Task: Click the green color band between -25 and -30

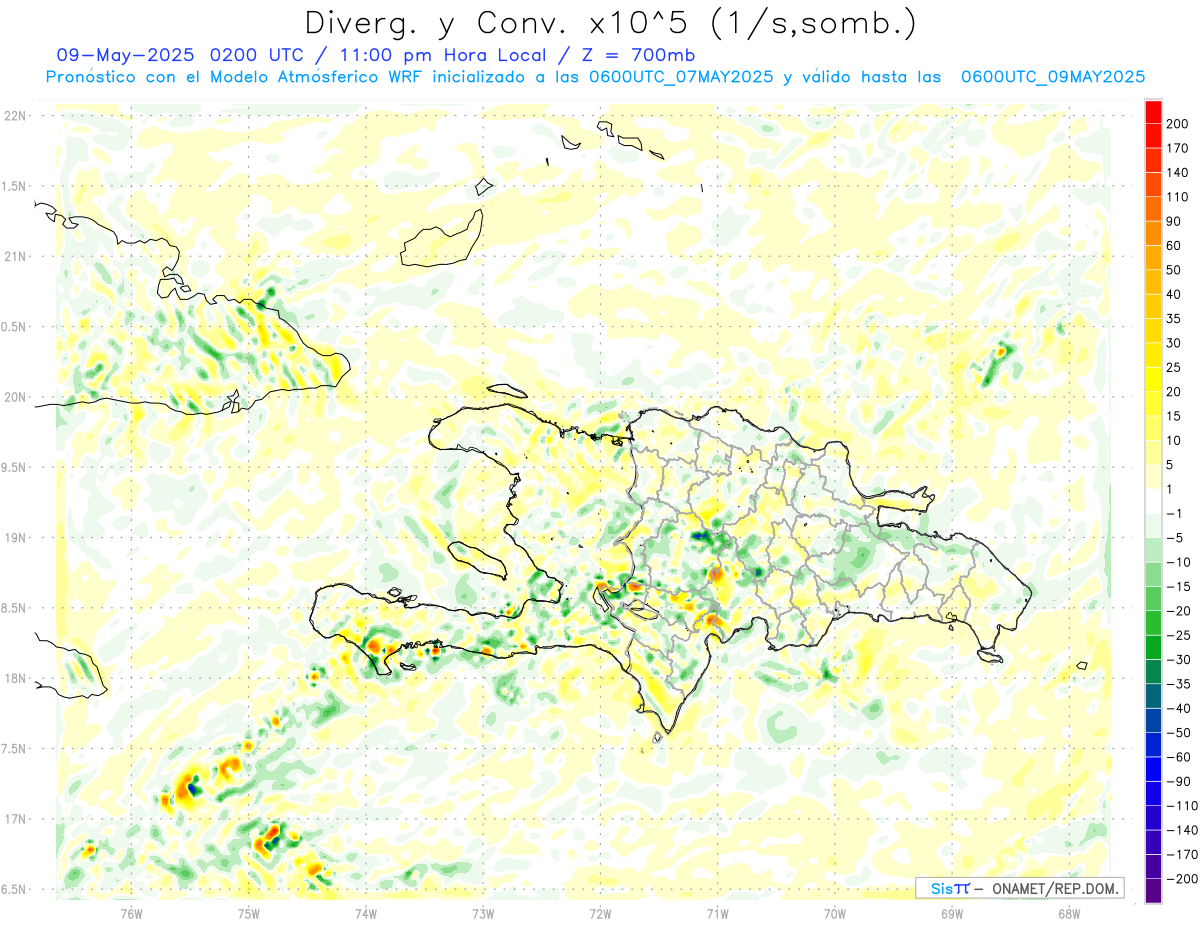Action: point(1153,647)
